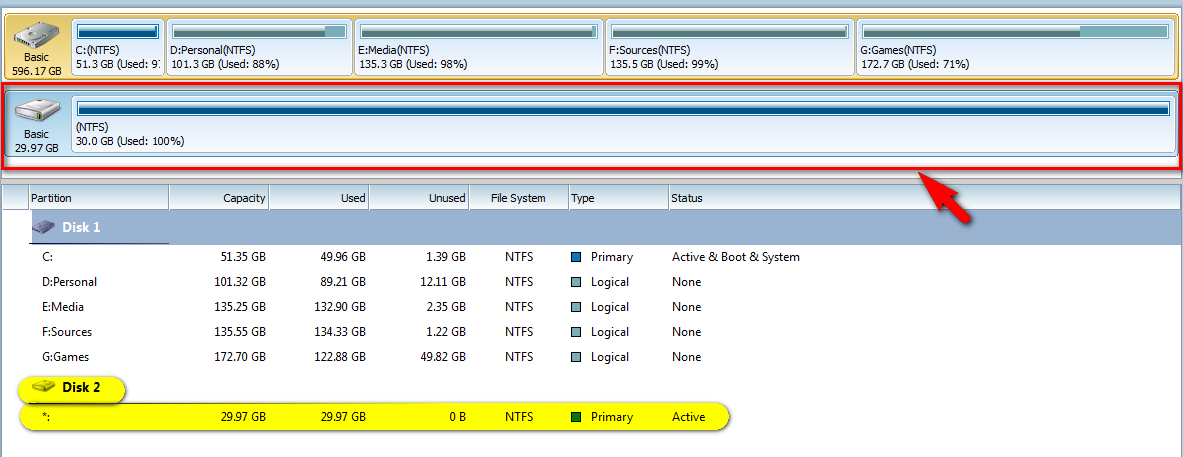Sort by the Capacity column header
The image size is (1183, 457).
[220, 198]
